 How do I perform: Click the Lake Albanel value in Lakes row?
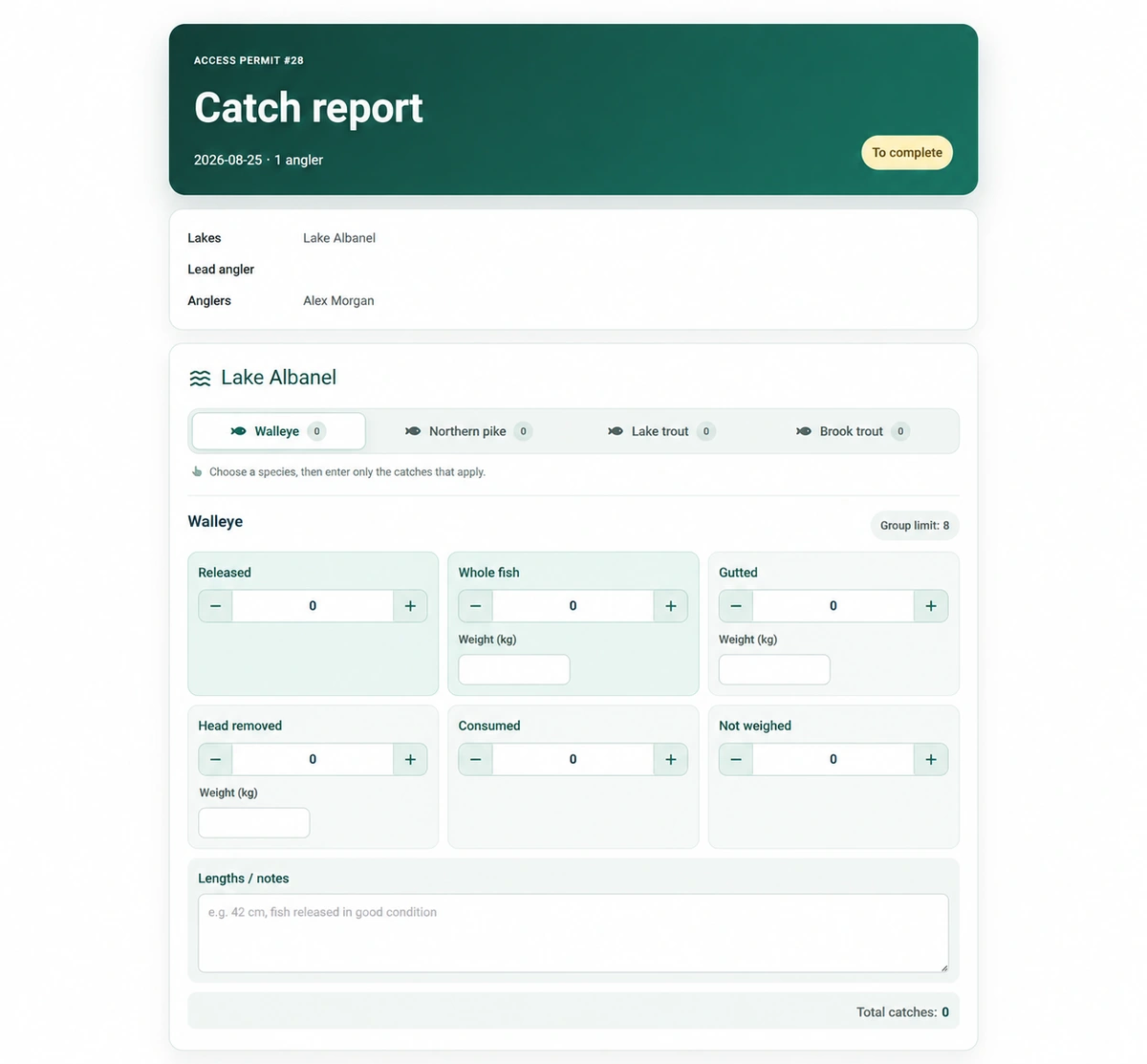click(x=339, y=238)
